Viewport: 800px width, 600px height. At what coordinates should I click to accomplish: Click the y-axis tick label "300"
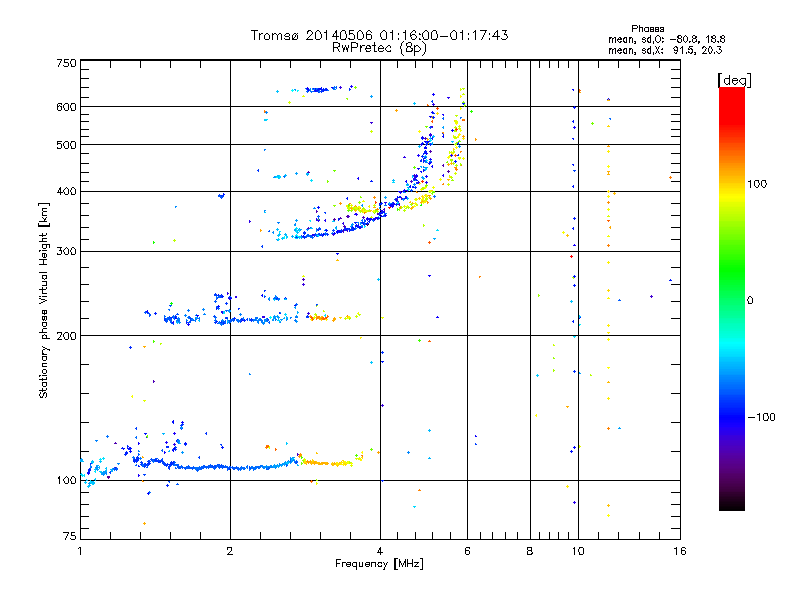pos(66,252)
